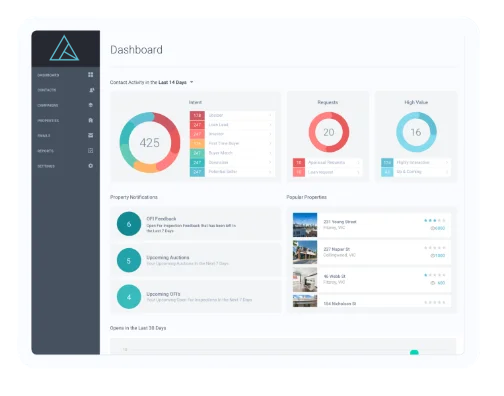Expand the Highly Interactive row chevron
This screenshot has height=396, width=504.
click(x=447, y=163)
